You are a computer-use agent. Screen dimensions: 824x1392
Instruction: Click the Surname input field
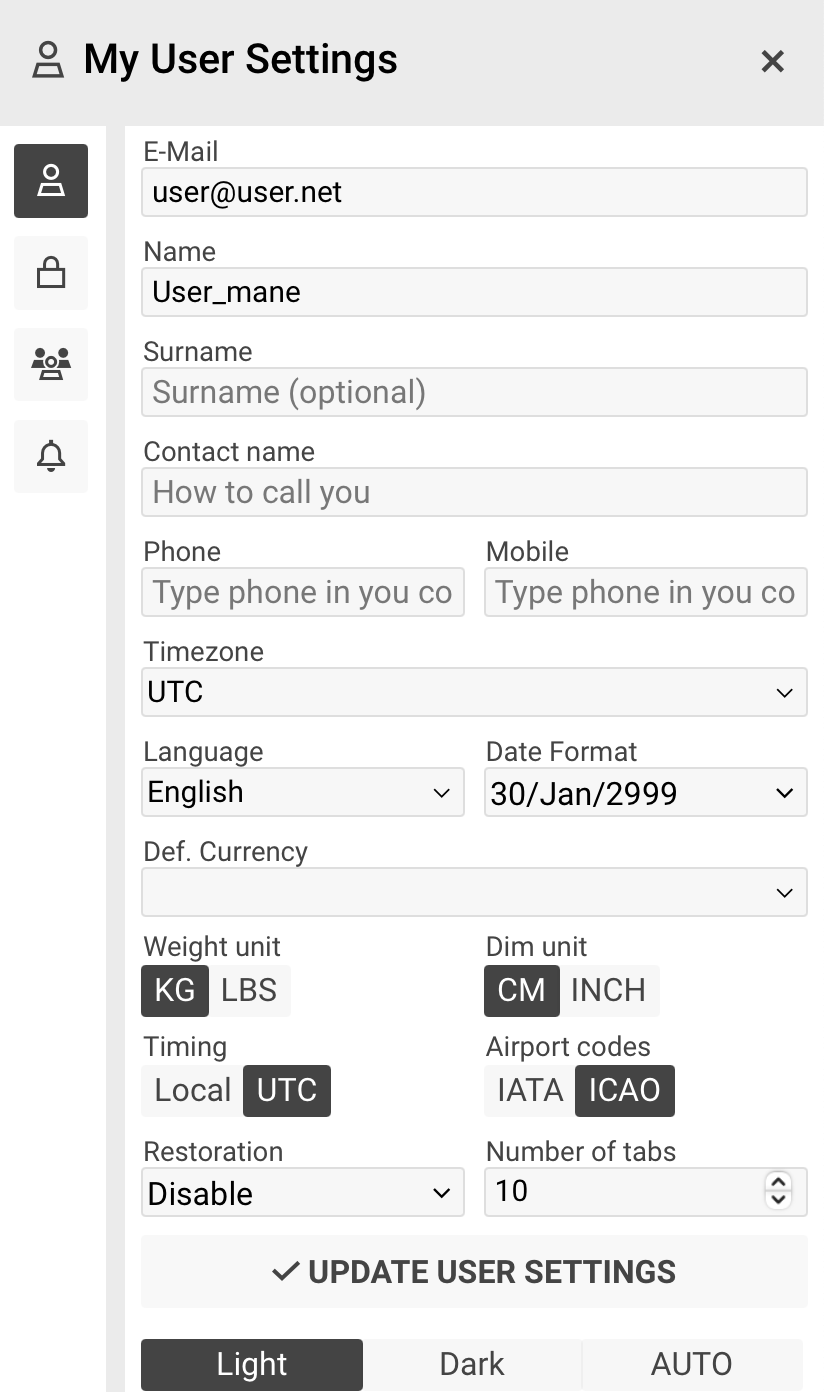pos(474,392)
